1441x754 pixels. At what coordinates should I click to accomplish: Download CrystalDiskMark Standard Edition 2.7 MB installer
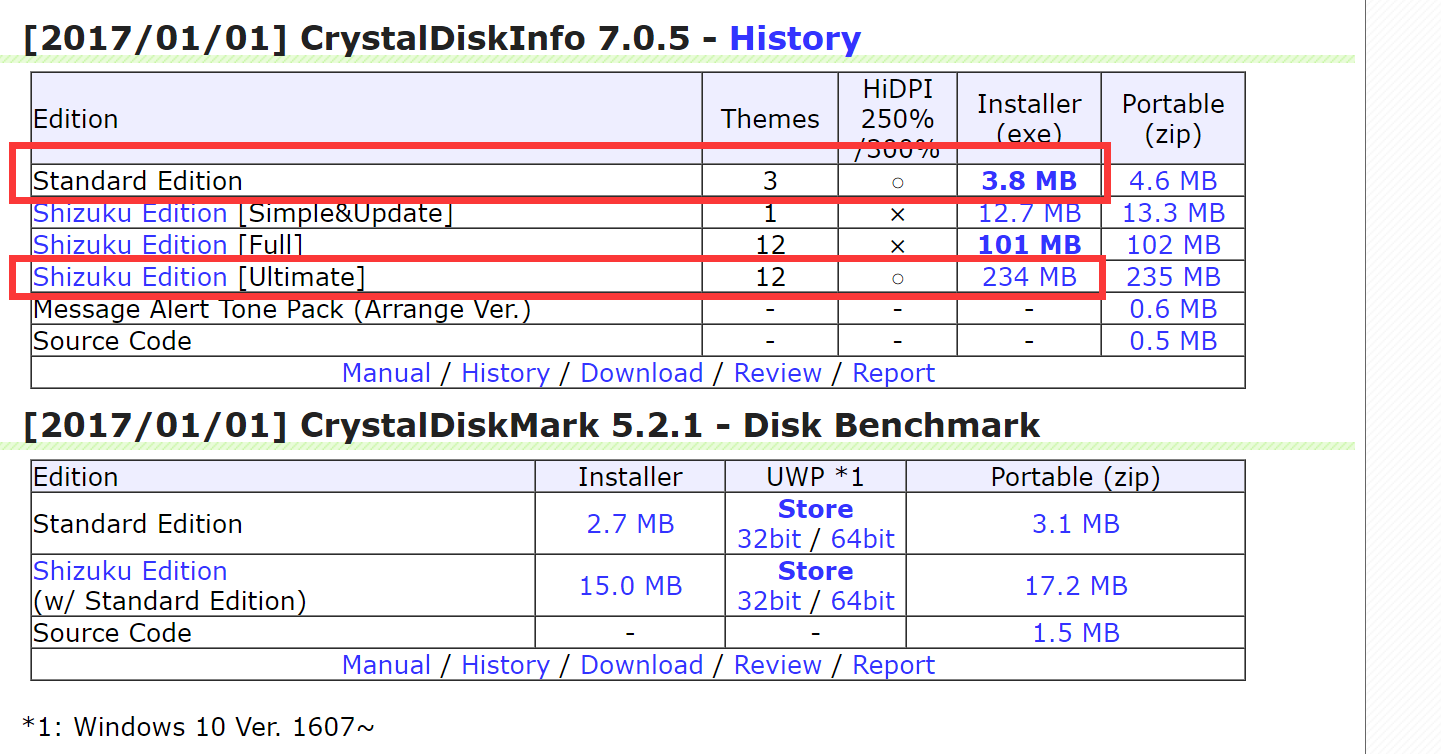tap(630, 524)
